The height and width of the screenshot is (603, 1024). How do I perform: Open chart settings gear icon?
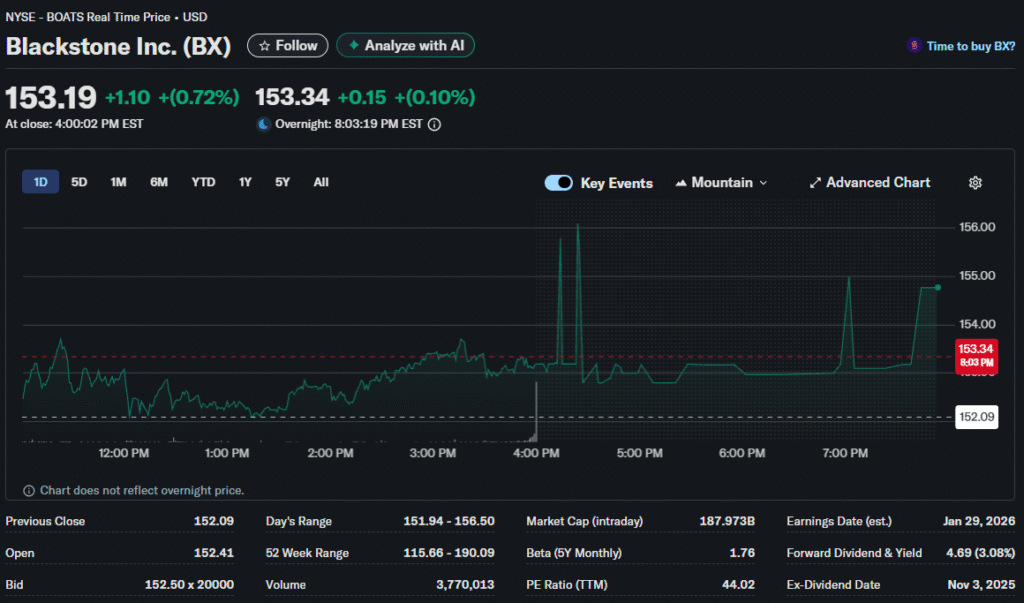point(975,183)
